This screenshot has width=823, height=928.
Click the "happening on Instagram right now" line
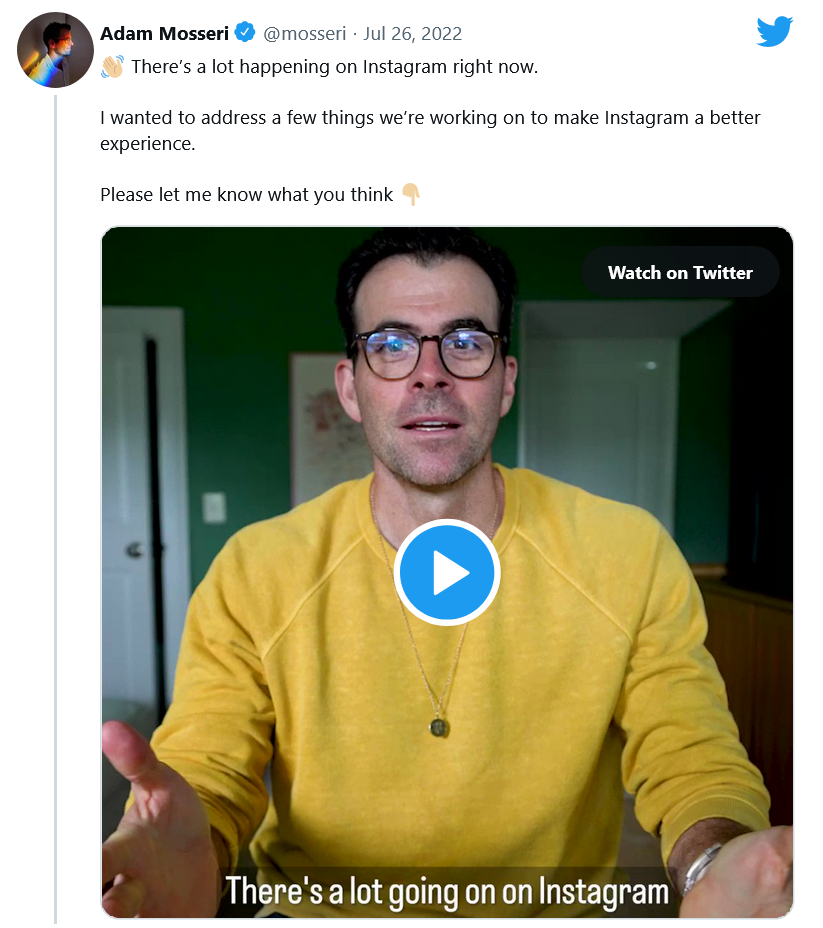[335, 67]
